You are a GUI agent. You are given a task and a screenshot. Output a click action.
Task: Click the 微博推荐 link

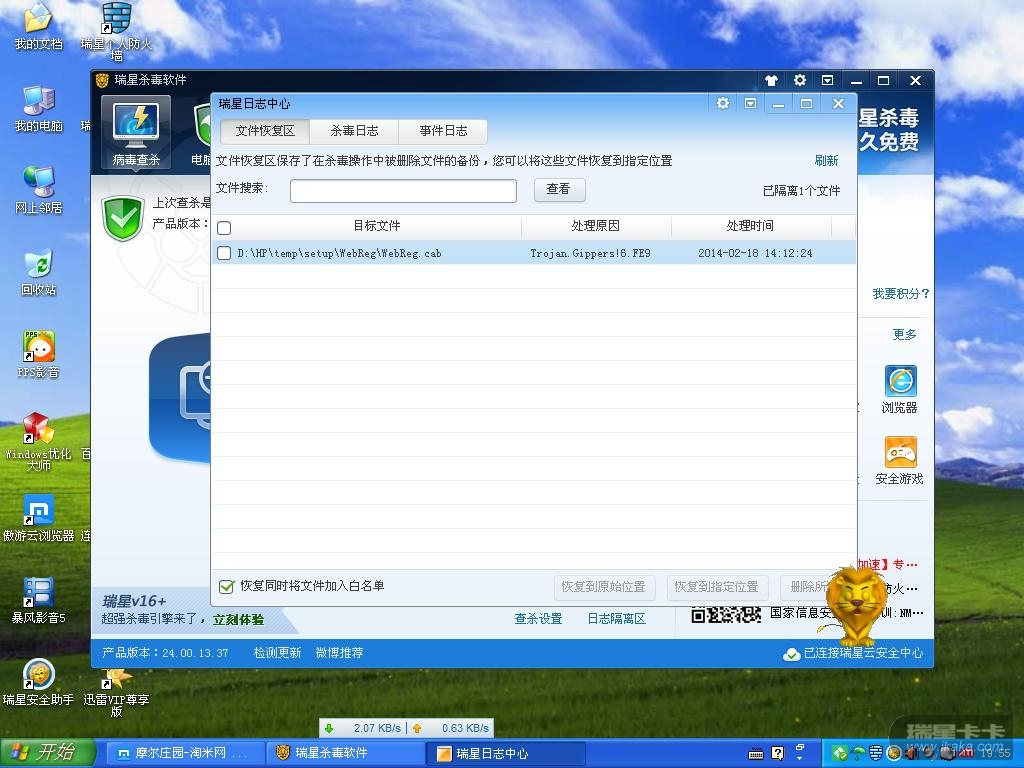(340, 652)
